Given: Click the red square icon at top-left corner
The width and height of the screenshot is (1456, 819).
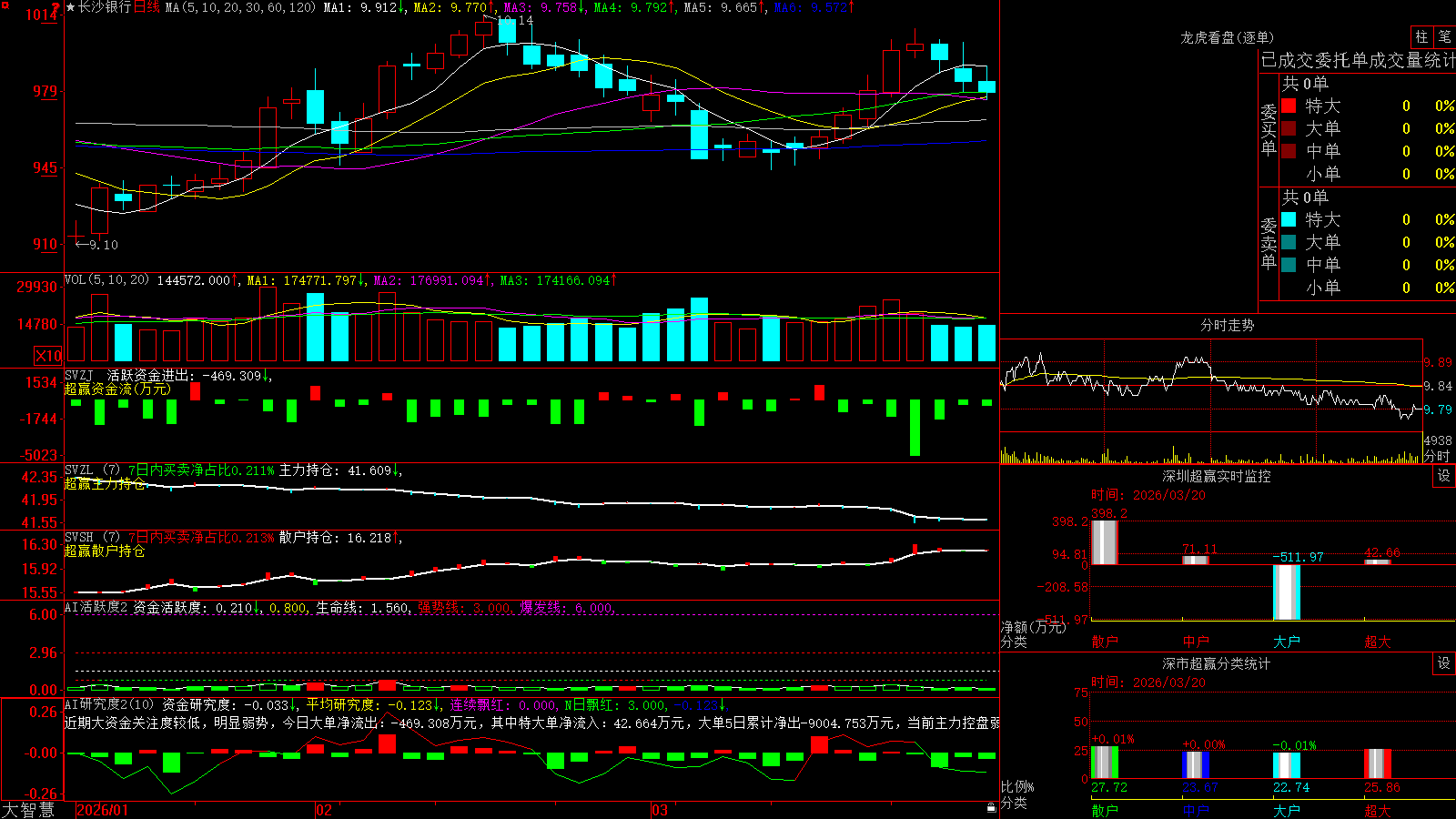Looking at the screenshot, I should 5,5.
